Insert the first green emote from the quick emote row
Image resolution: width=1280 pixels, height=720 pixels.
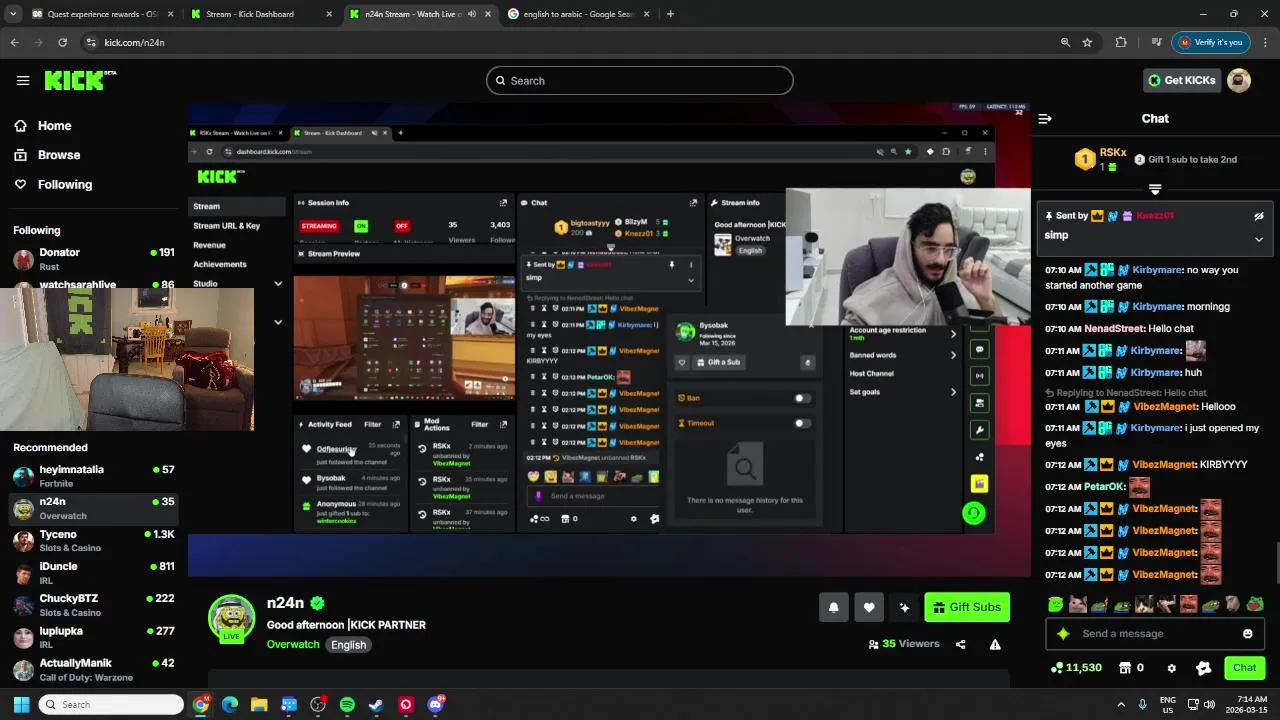(1055, 604)
